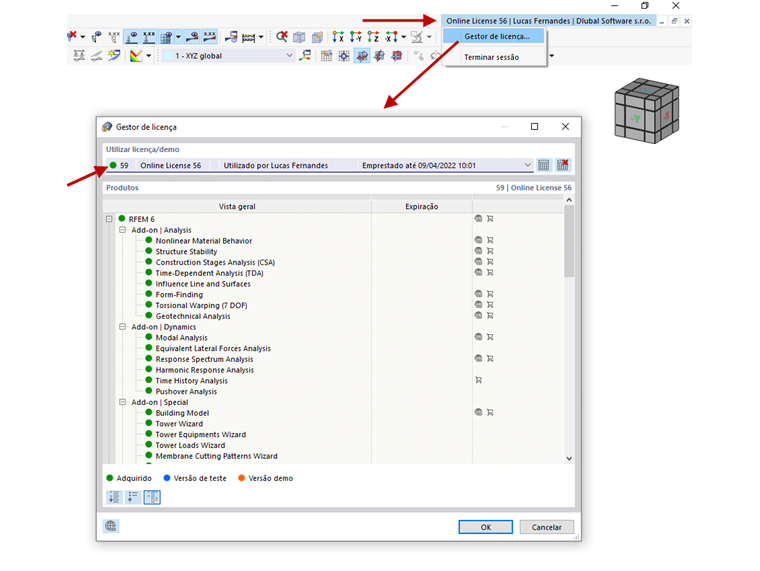
Task: Click the view in X direction icon
Action: 338,36
